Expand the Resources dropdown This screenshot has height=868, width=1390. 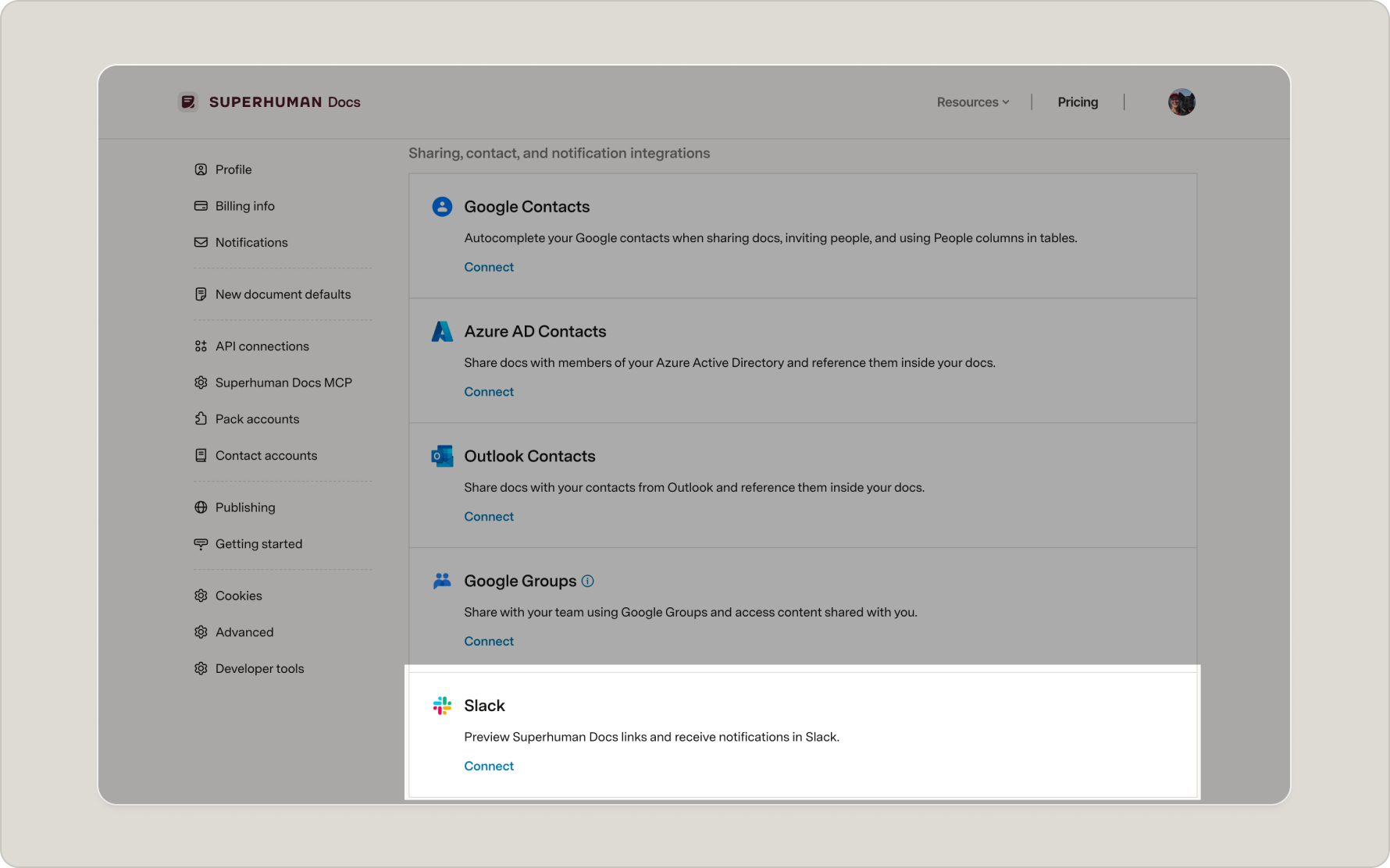pos(973,102)
